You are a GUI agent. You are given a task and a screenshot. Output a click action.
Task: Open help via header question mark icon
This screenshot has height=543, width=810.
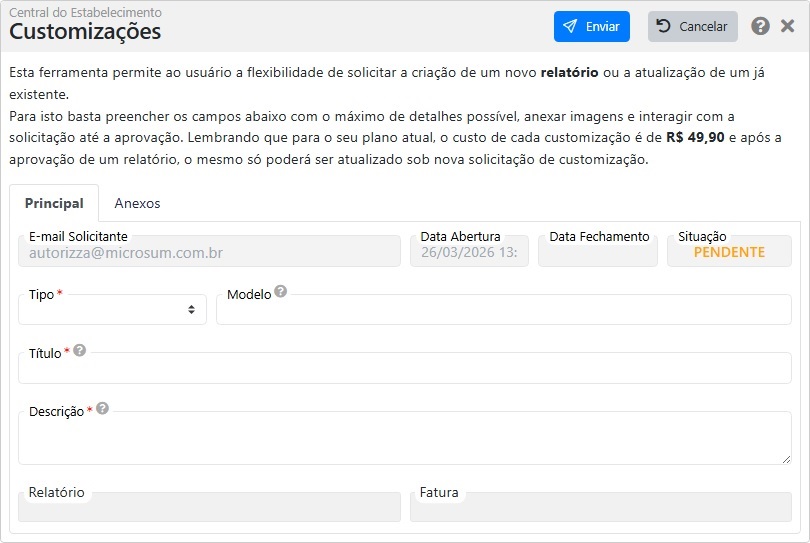coord(760,27)
